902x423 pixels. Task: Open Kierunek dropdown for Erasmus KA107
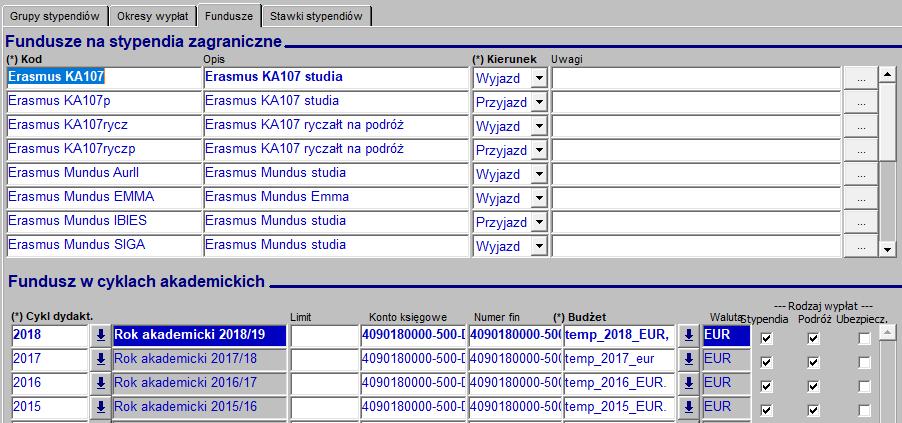(x=538, y=78)
